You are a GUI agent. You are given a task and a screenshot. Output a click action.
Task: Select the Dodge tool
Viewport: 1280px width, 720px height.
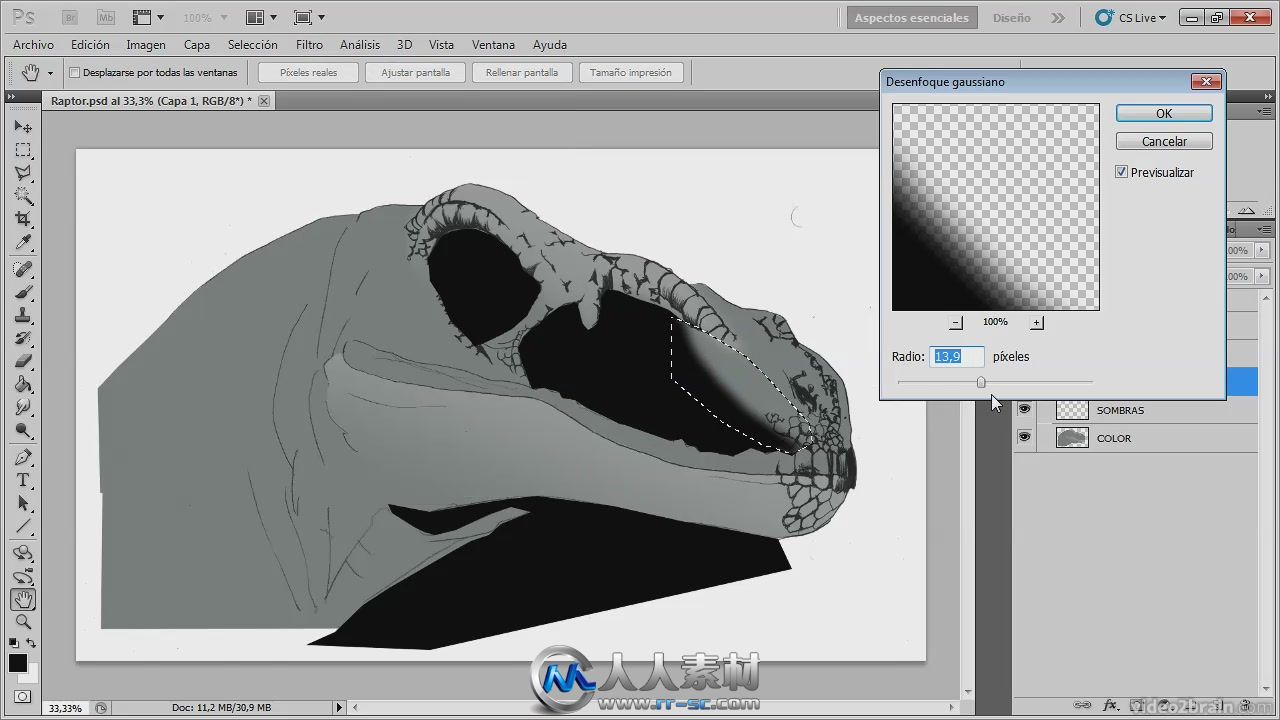pyautogui.click(x=23, y=431)
